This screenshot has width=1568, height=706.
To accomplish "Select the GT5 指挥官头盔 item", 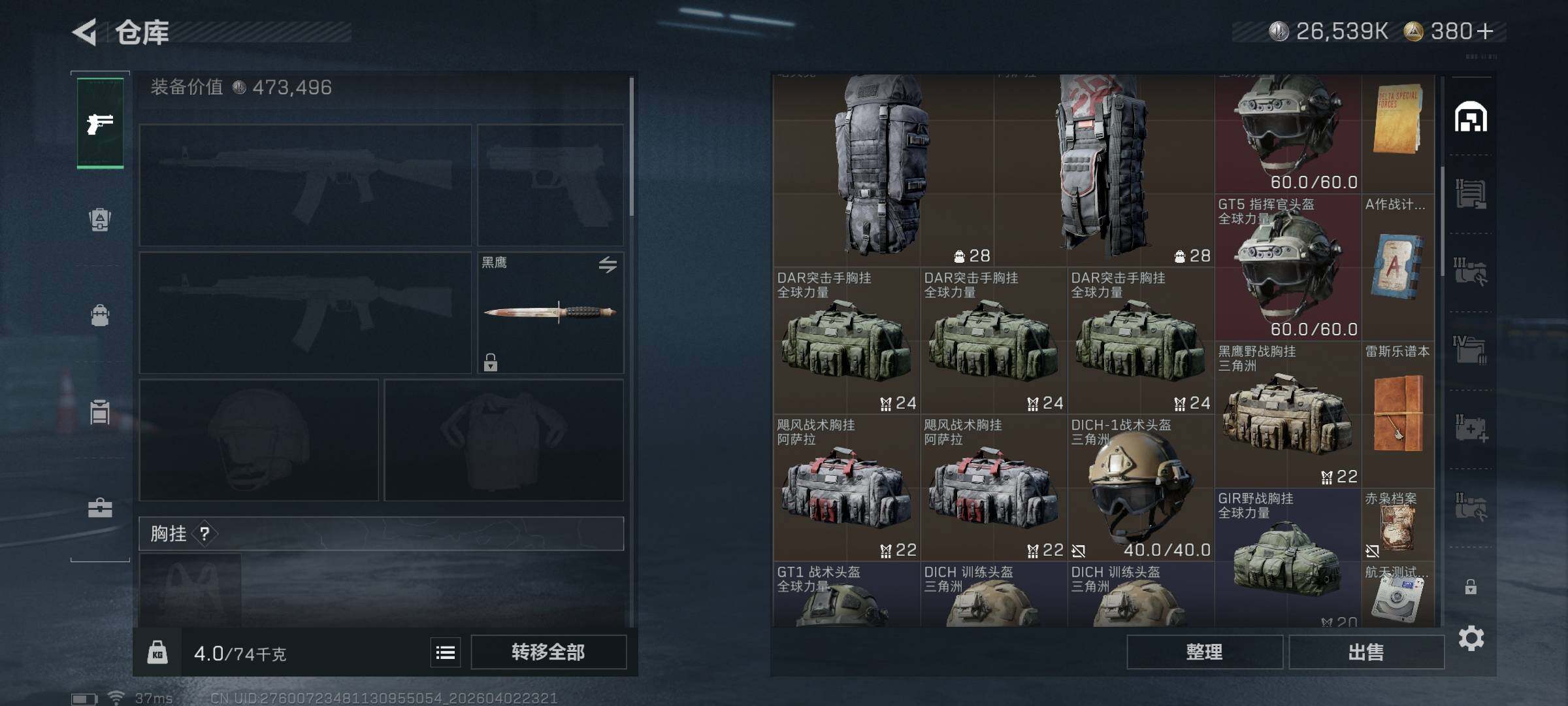I will pos(1287,267).
